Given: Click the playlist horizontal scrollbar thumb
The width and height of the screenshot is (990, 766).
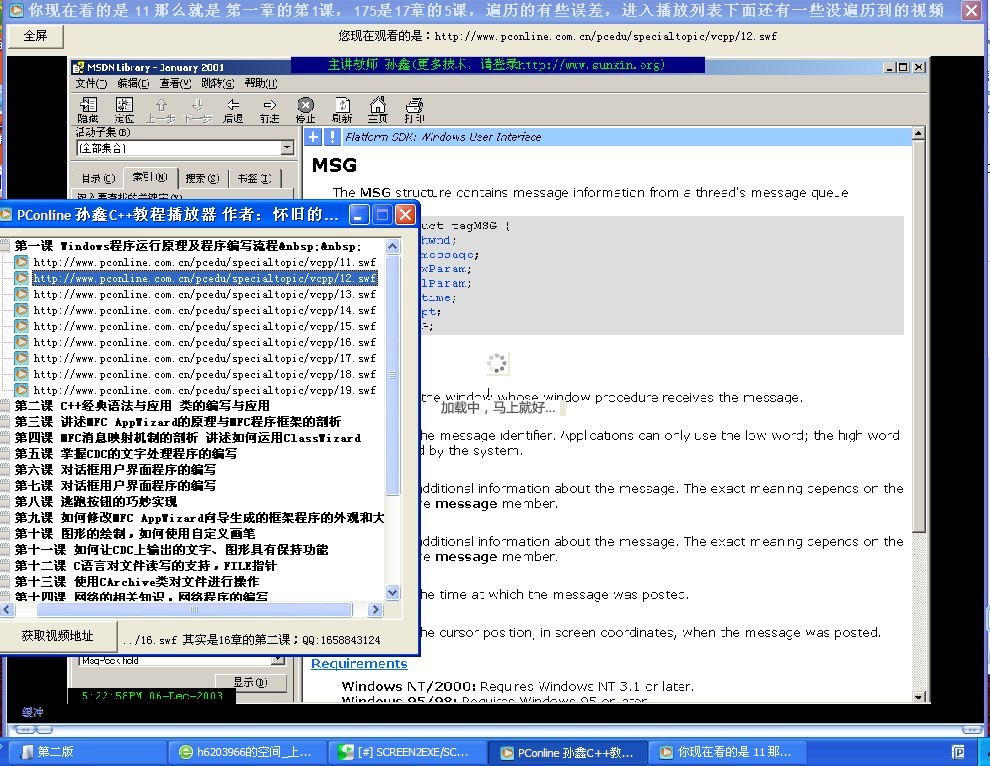Looking at the screenshot, I should [x=194, y=609].
